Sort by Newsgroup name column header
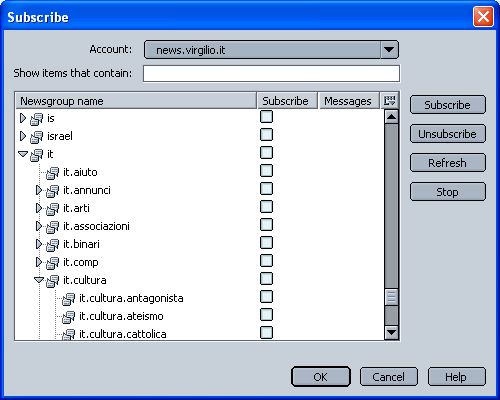500x400 pixels. (x=136, y=101)
